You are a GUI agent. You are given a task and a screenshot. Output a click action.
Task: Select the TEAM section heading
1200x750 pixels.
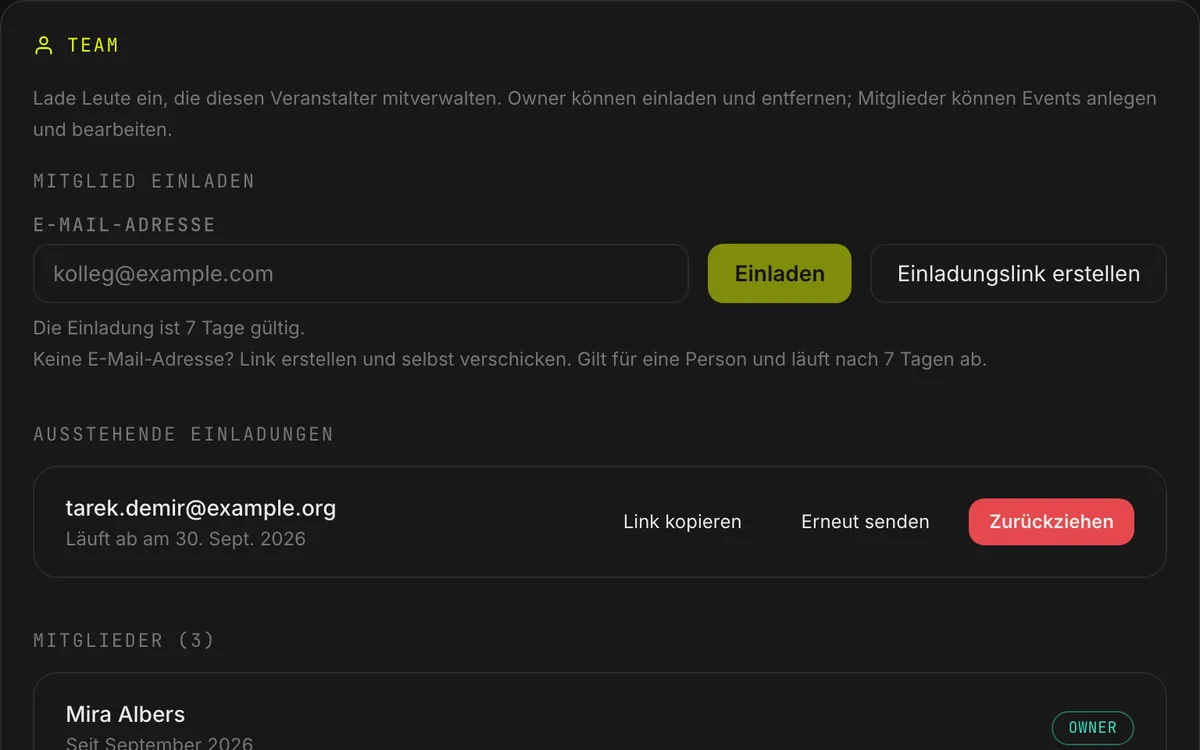pyautogui.click(x=93, y=45)
